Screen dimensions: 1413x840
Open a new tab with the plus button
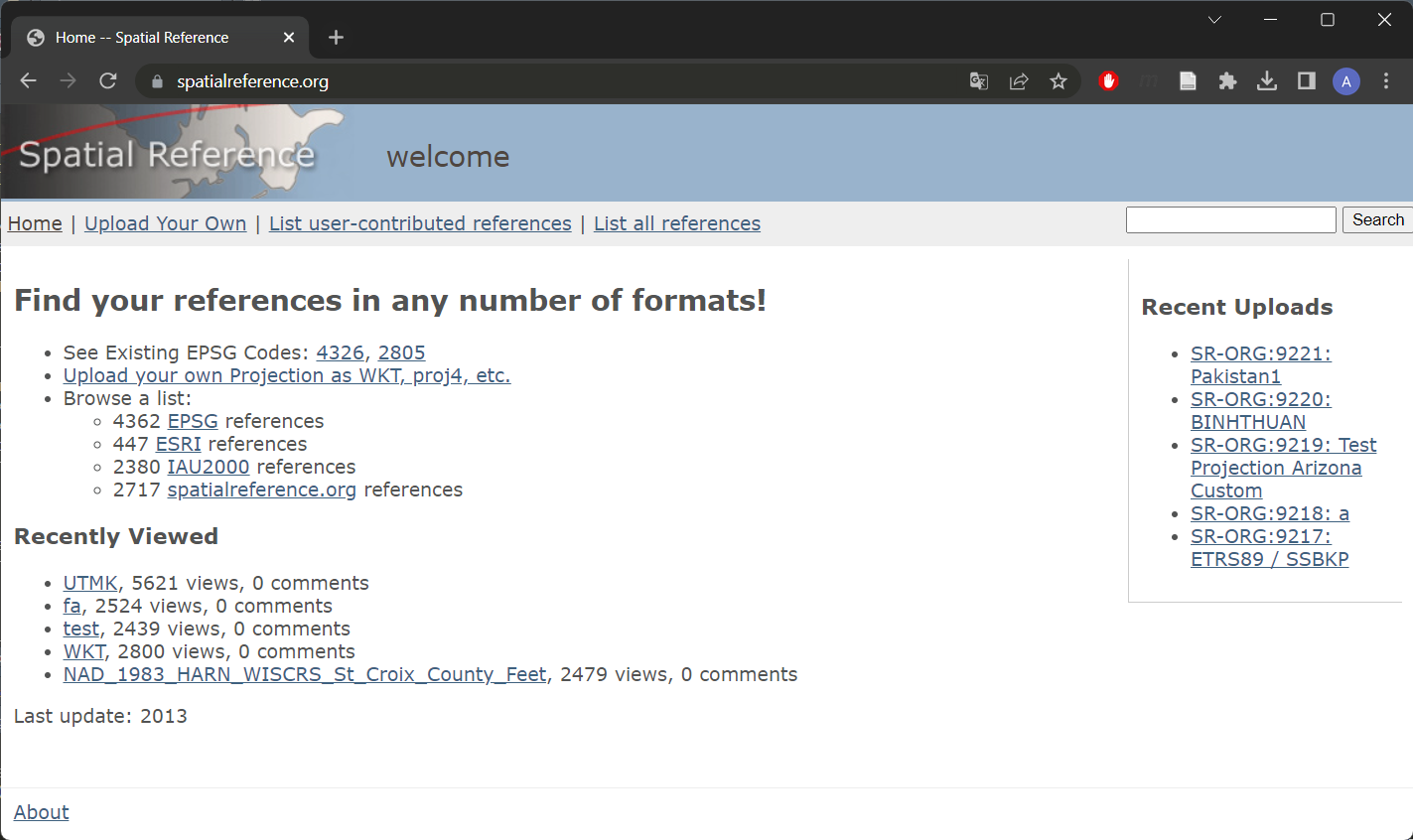pyautogui.click(x=336, y=38)
